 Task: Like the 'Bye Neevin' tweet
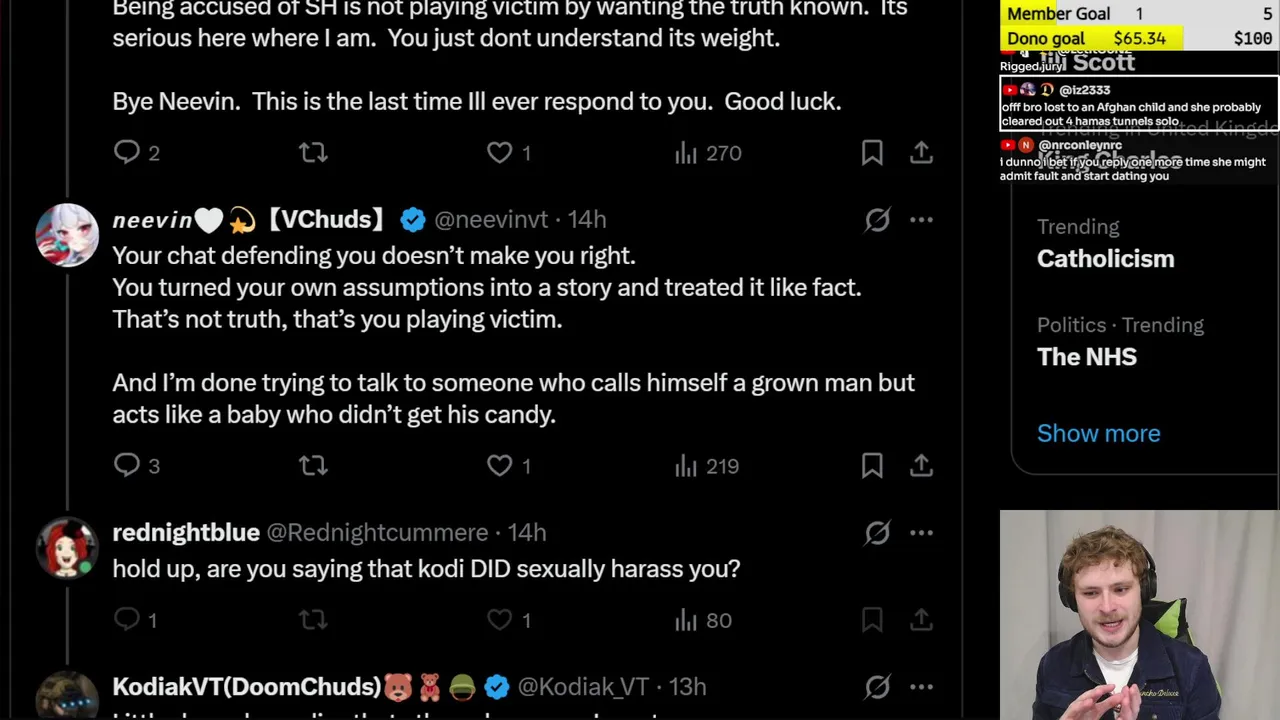[499, 152]
